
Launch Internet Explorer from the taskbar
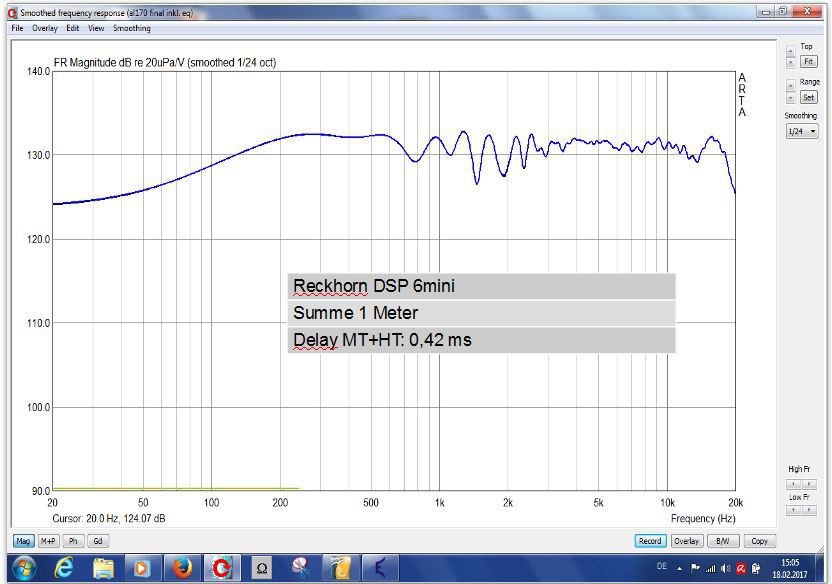point(64,569)
